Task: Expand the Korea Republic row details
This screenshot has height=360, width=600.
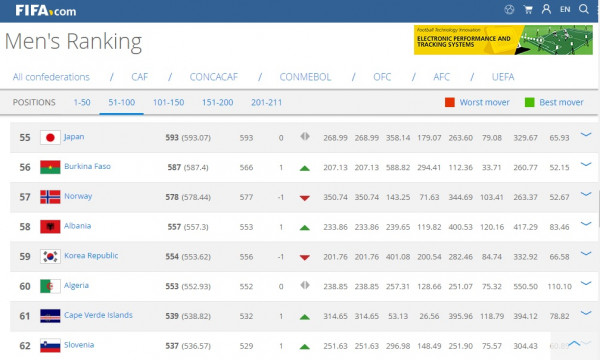Action: [x=586, y=253]
